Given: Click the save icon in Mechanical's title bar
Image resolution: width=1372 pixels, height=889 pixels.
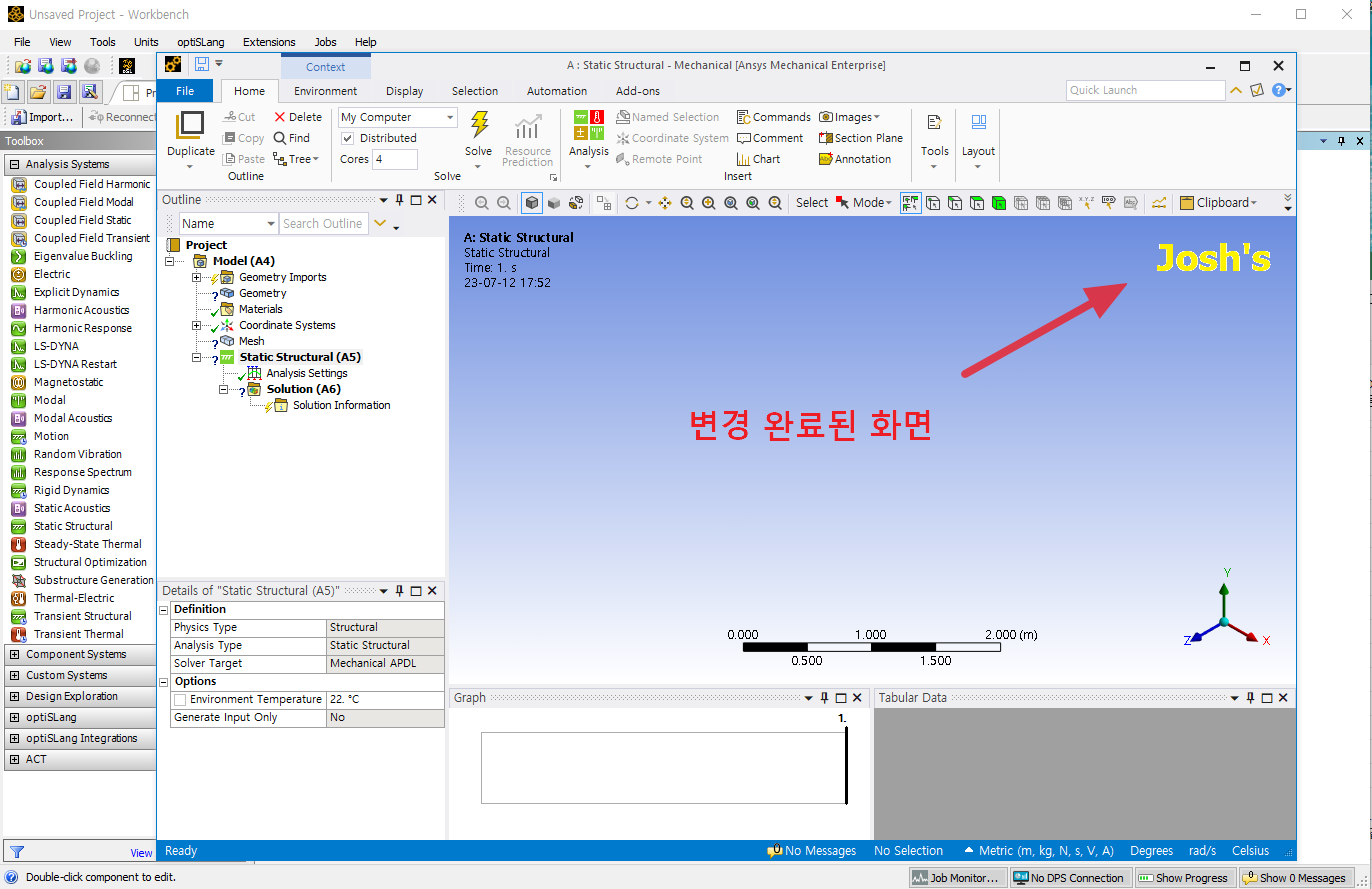Looking at the screenshot, I should 202,64.
